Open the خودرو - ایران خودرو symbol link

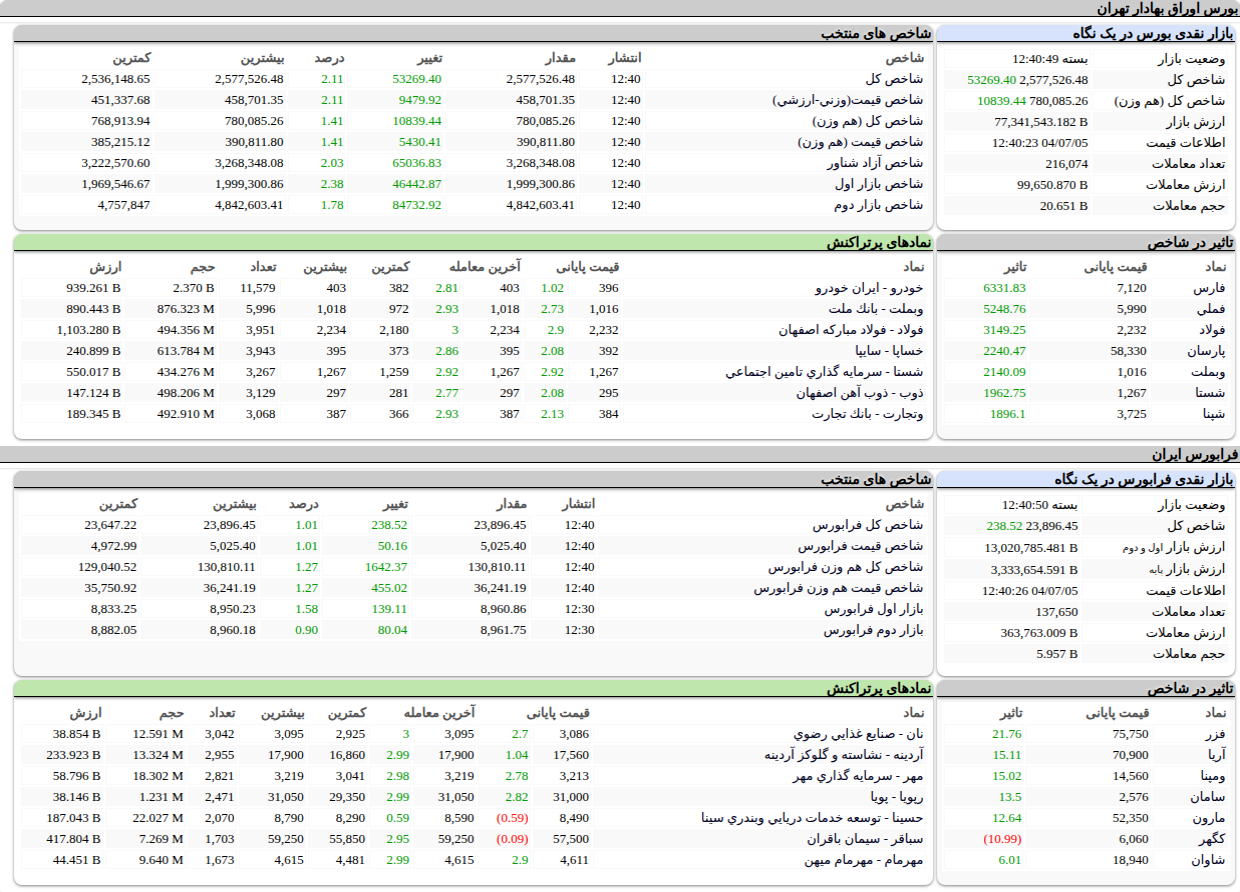pyautogui.click(x=870, y=288)
